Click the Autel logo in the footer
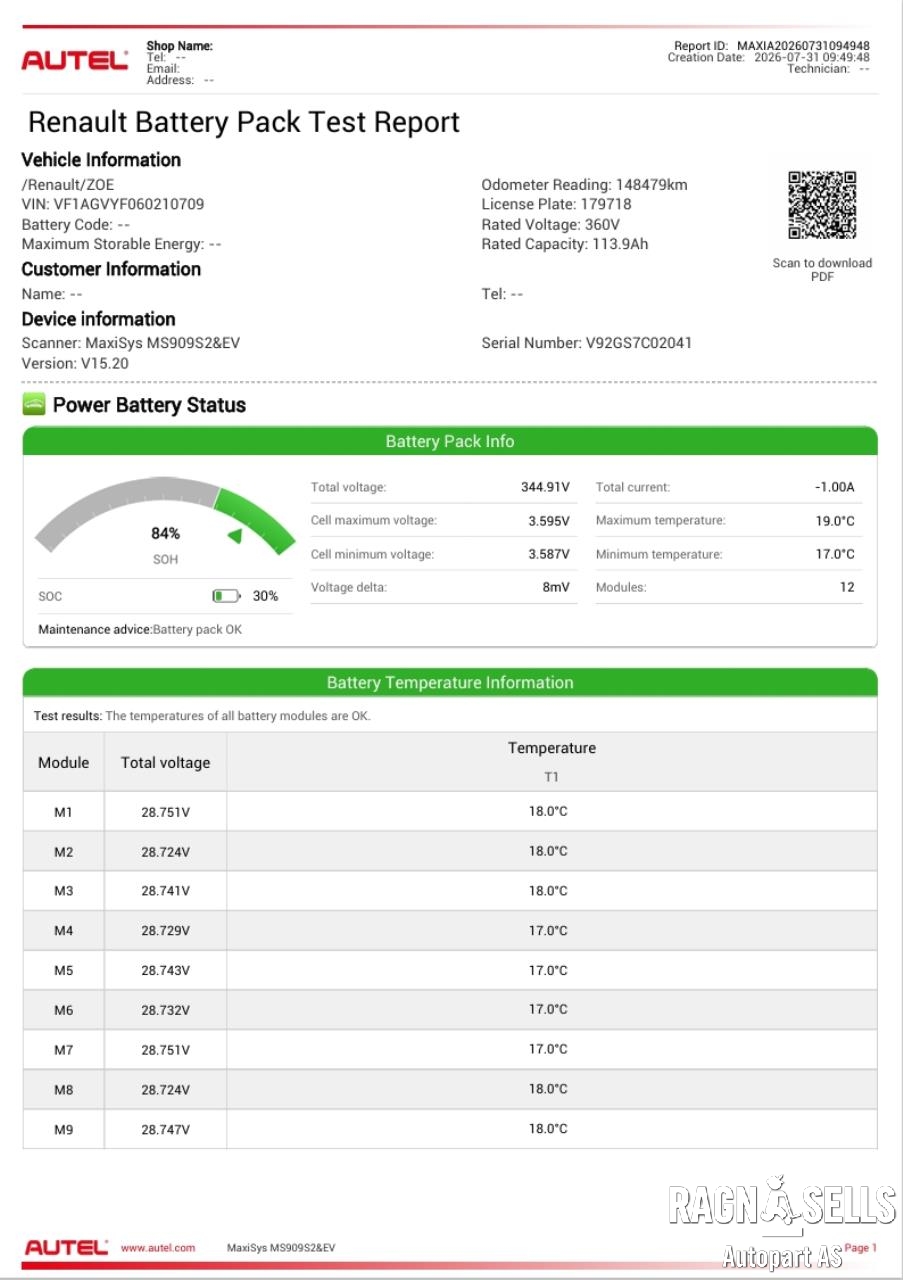Image resolution: width=903 pixels, height=1280 pixels. pos(65,1248)
